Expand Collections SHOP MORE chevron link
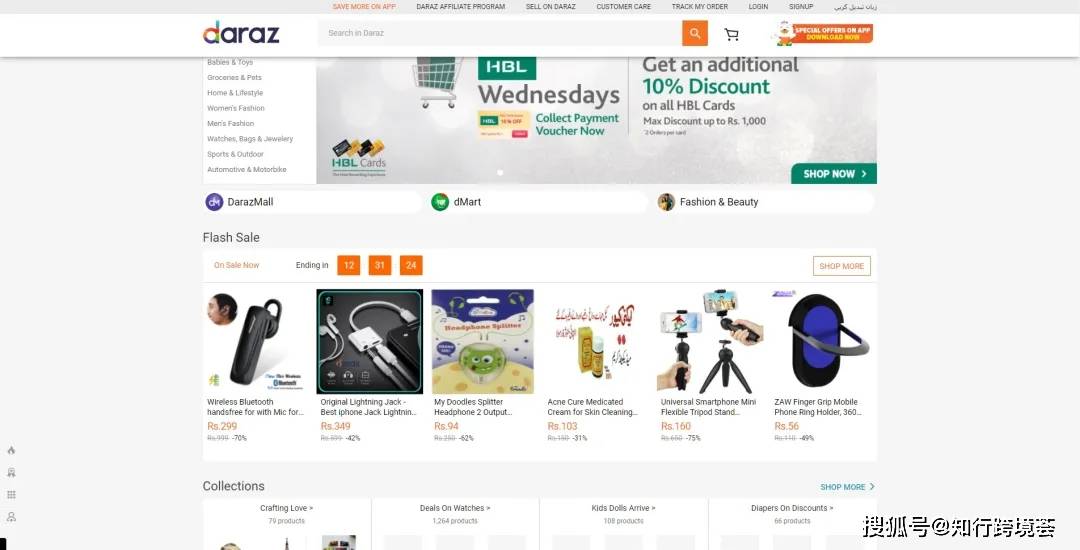Image resolution: width=1080 pixels, height=550 pixels. click(847, 487)
